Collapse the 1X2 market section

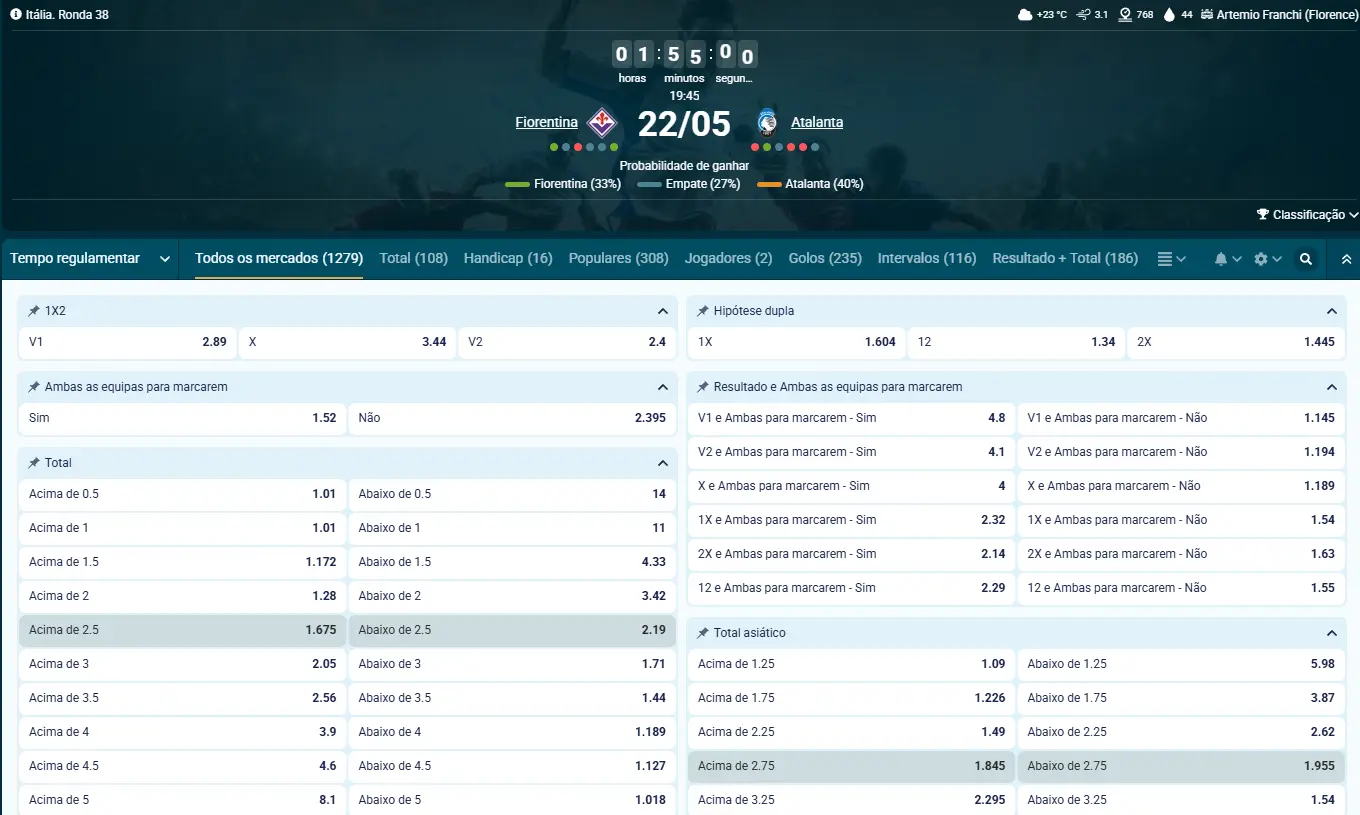662,311
